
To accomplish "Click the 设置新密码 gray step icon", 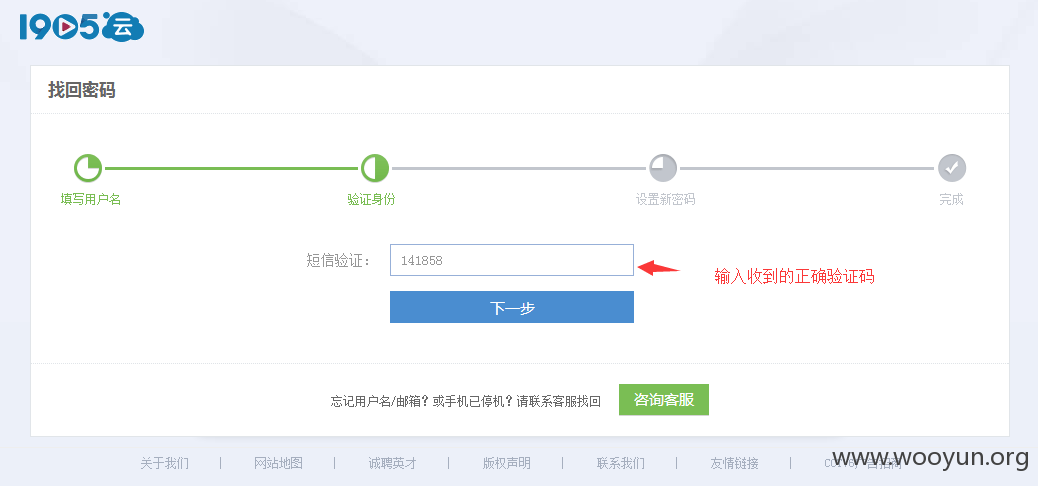I will (x=663, y=168).
